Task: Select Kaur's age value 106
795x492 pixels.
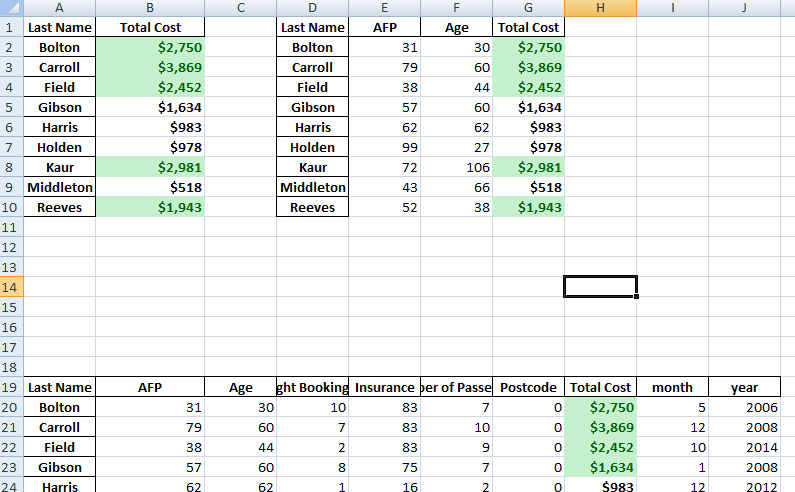Action: [456, 167]
